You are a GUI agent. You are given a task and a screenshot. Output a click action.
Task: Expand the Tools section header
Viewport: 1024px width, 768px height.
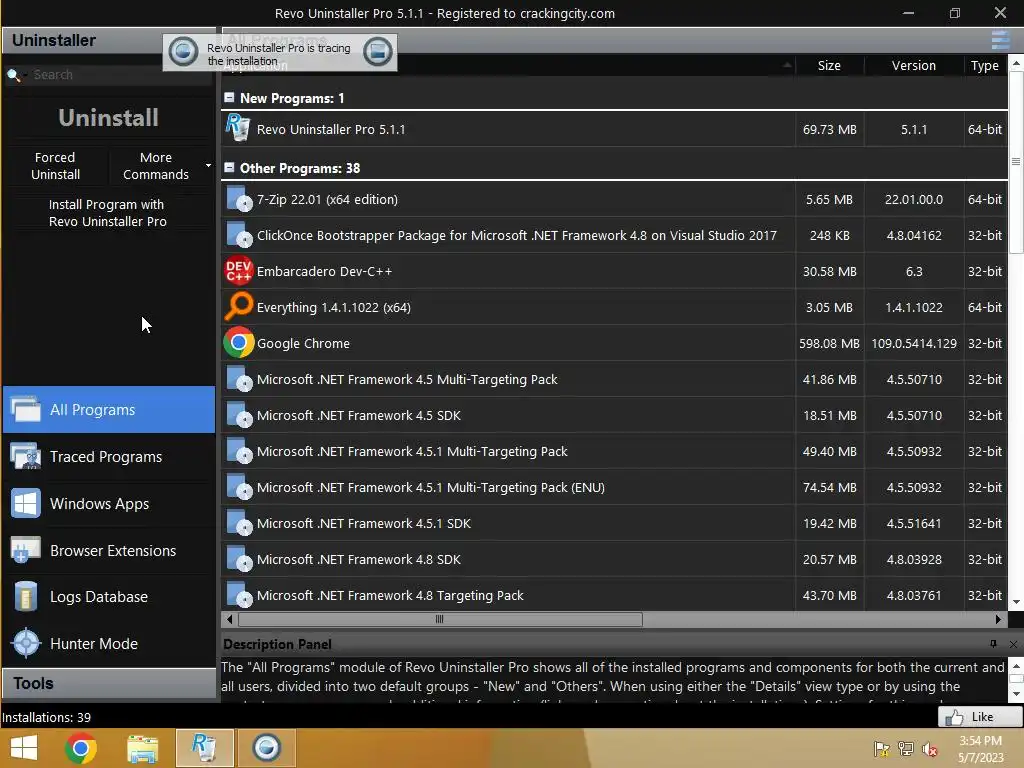(109, 684)
